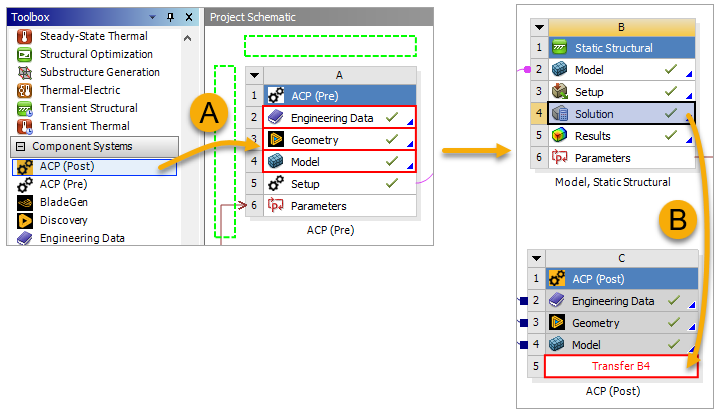Viewport: 721px width, 414px height.
Task: Select Solution cell in system B
Action: [x=622, y=113]
